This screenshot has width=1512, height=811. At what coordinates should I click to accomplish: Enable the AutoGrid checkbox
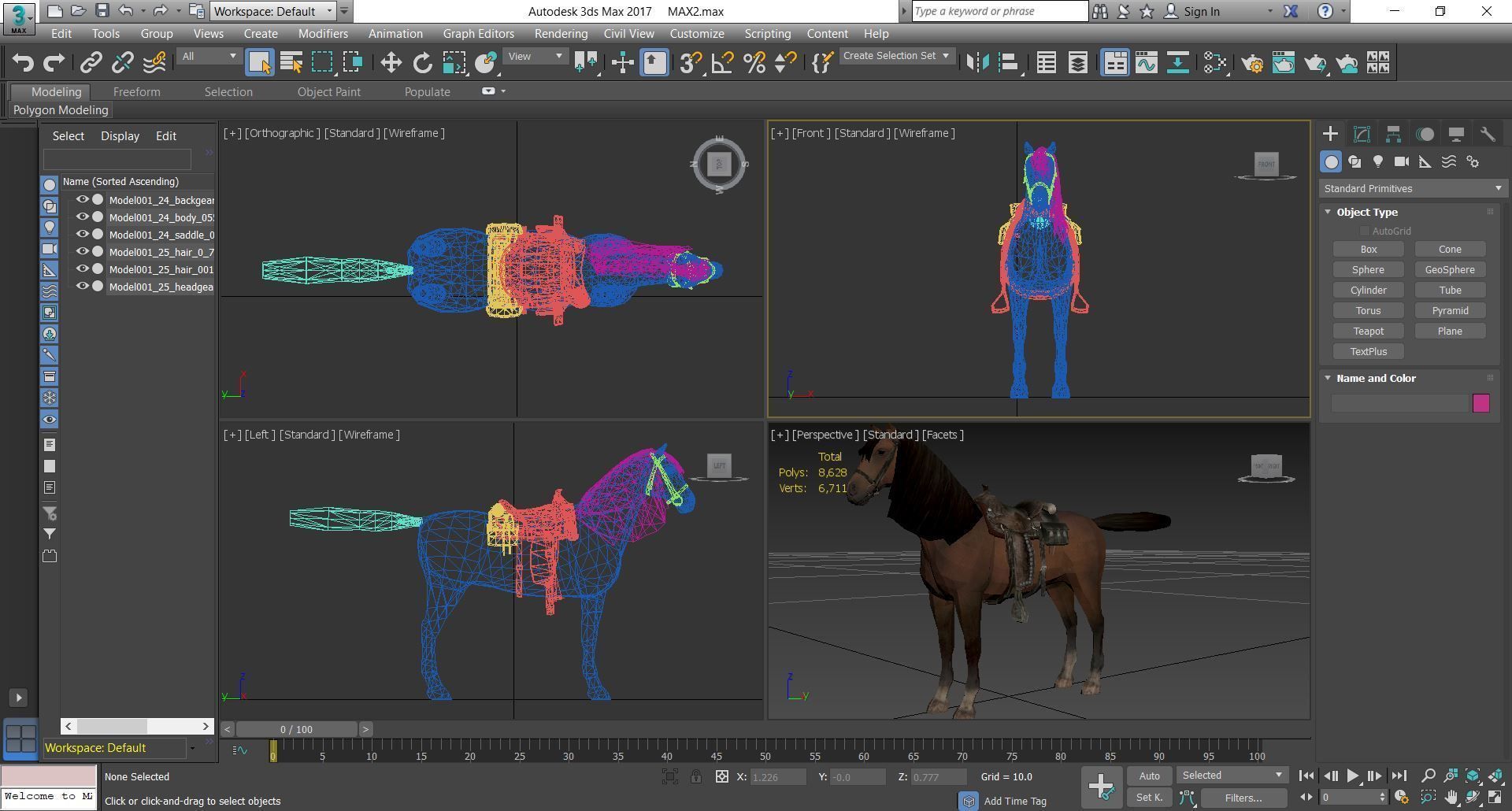tap(1364, 231)
